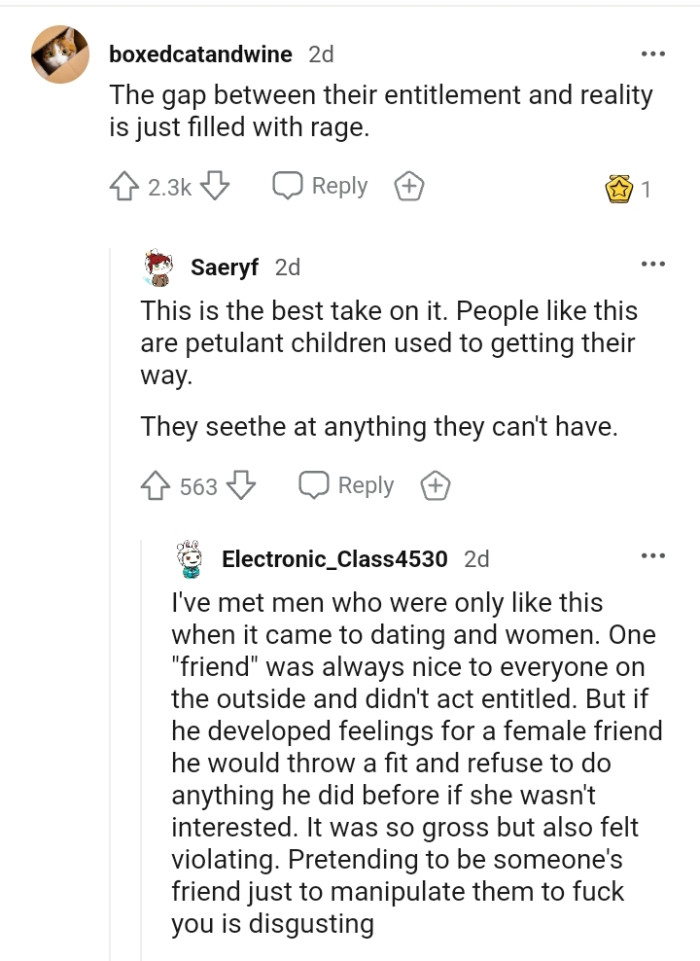Downvote Saeryf's reply
This screenshot has width=700, height=961.
pos(243,486)
